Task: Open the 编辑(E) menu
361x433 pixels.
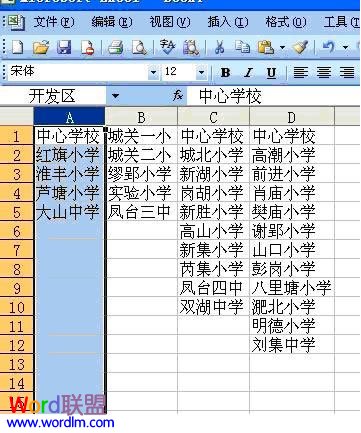Action: point(112,22)
